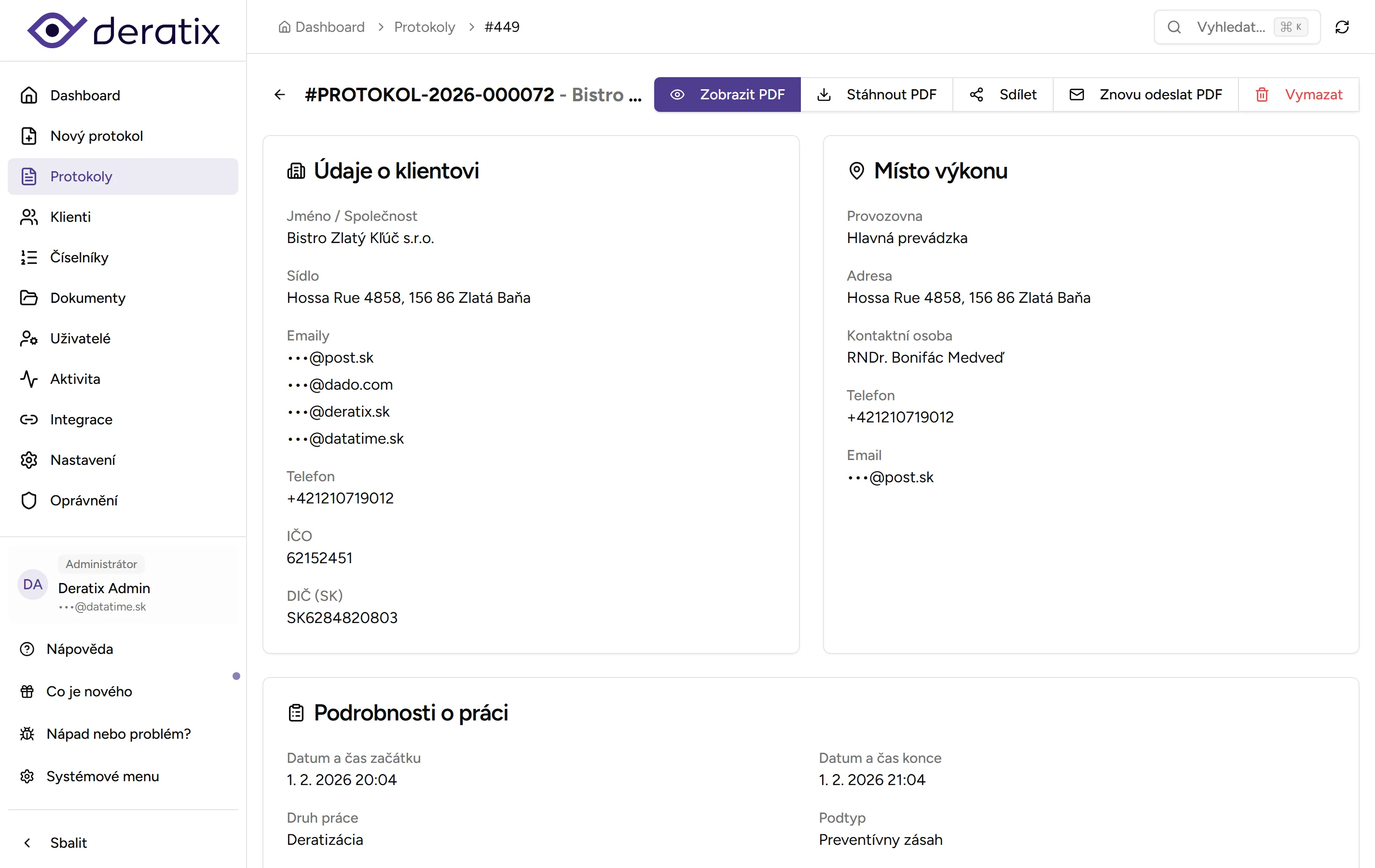
Task: Open the Integrace section
Action: 81,420
